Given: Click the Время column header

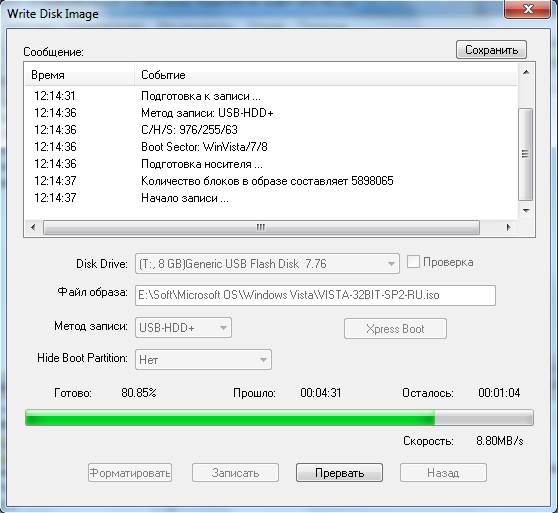Looking at the screenshot, I should (x=80, y=75).
